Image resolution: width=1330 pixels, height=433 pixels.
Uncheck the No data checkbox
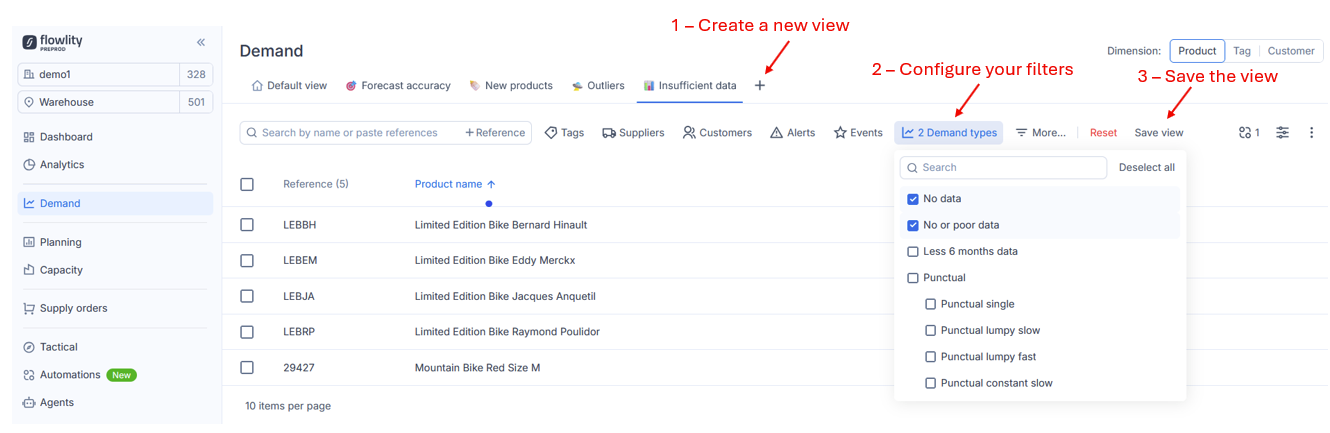coord(913,199)
